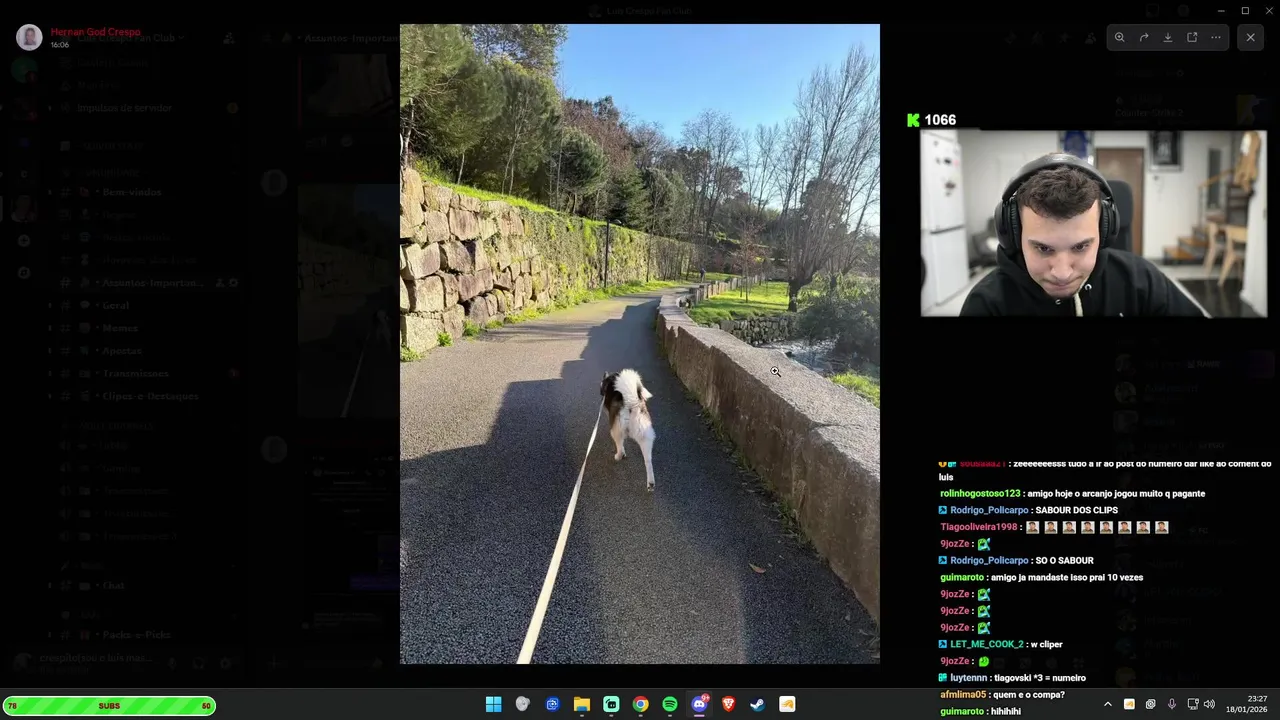1280x720 pixels.
Task: Click the Kick viewer count 1066
Action: click(931, 120)
